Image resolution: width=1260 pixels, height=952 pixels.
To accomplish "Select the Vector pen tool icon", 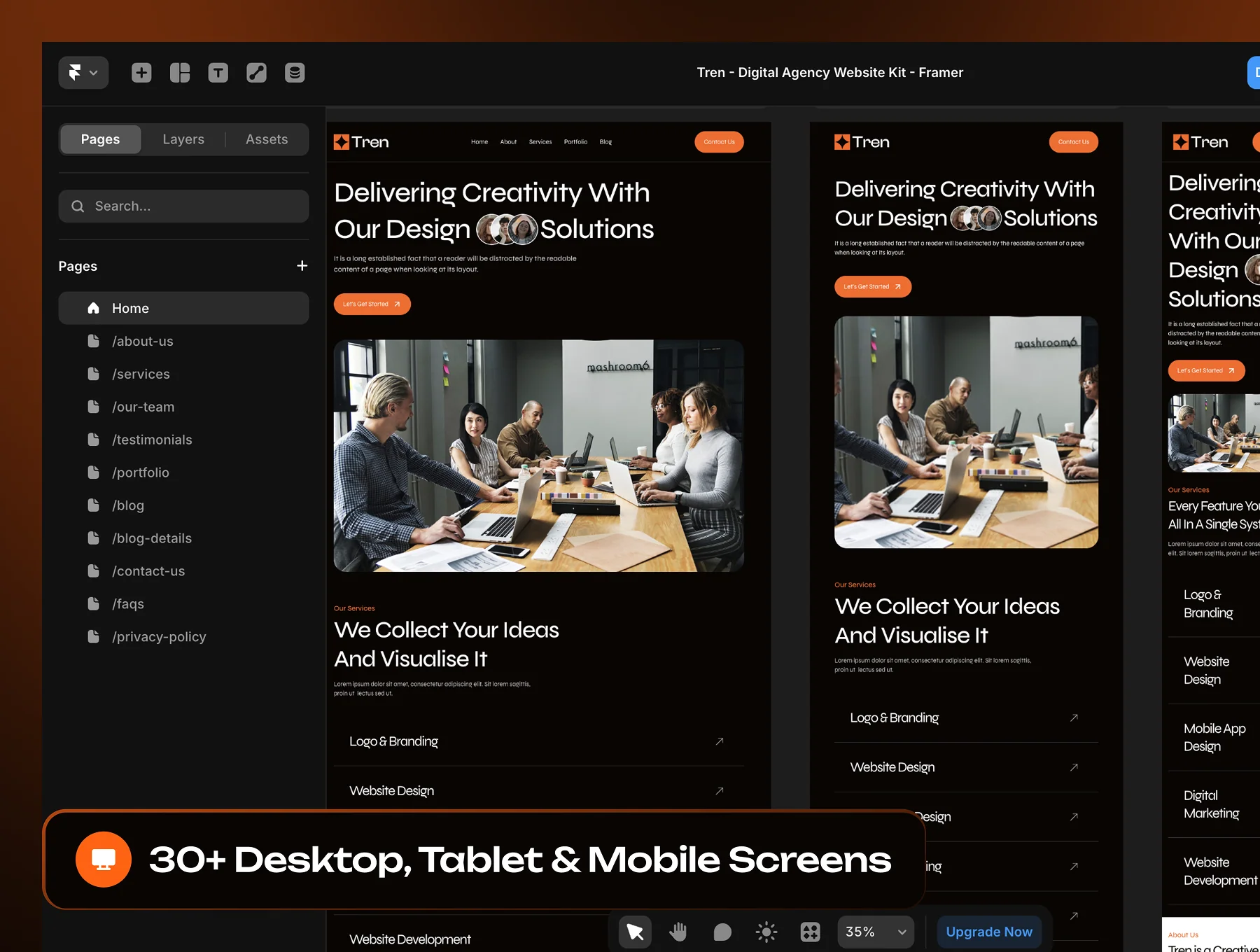I will [x=256, y=72].
